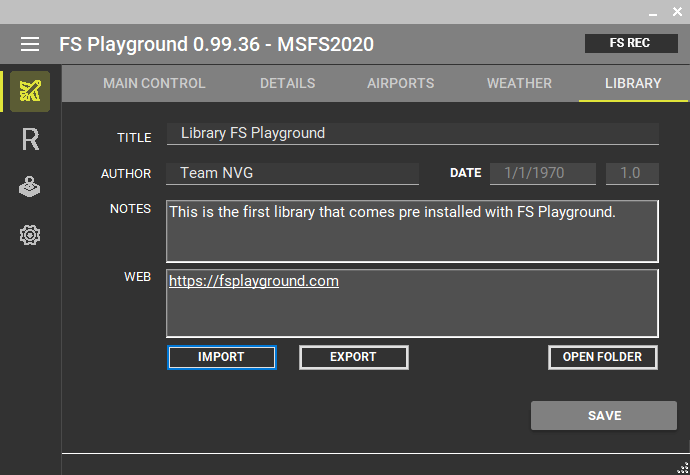Open the hamburger menu
The height and width of the screenshot is (475, 690).
pyautogui.click(x=30, y=44)
